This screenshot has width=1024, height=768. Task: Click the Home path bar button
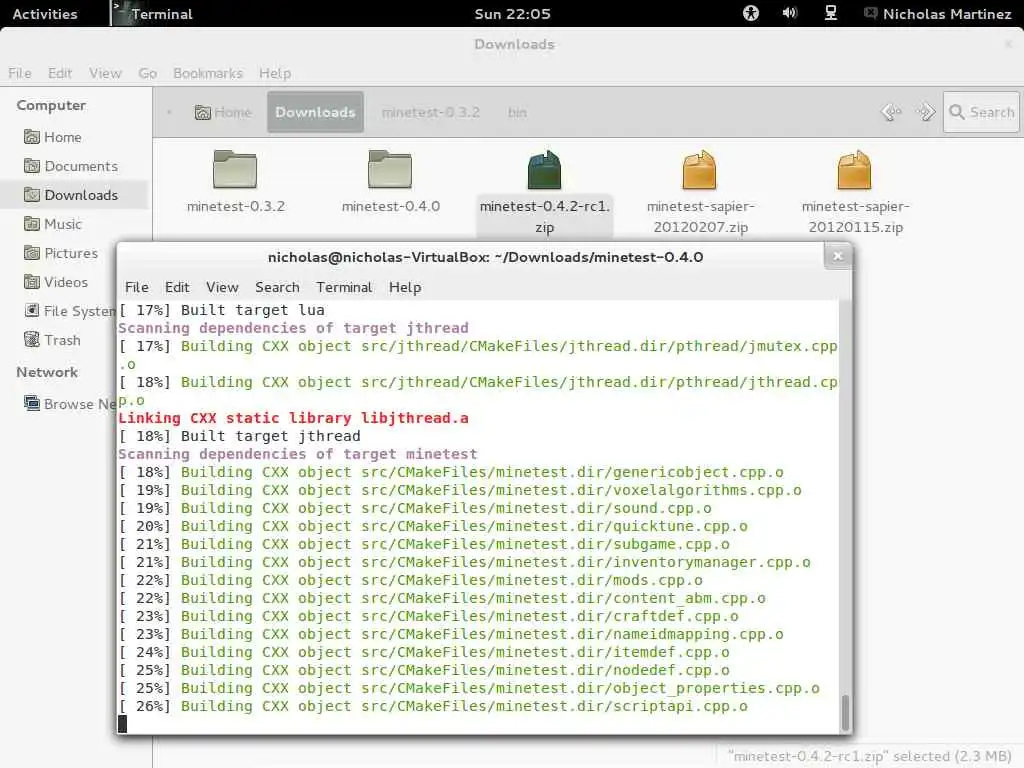point(223,112)
